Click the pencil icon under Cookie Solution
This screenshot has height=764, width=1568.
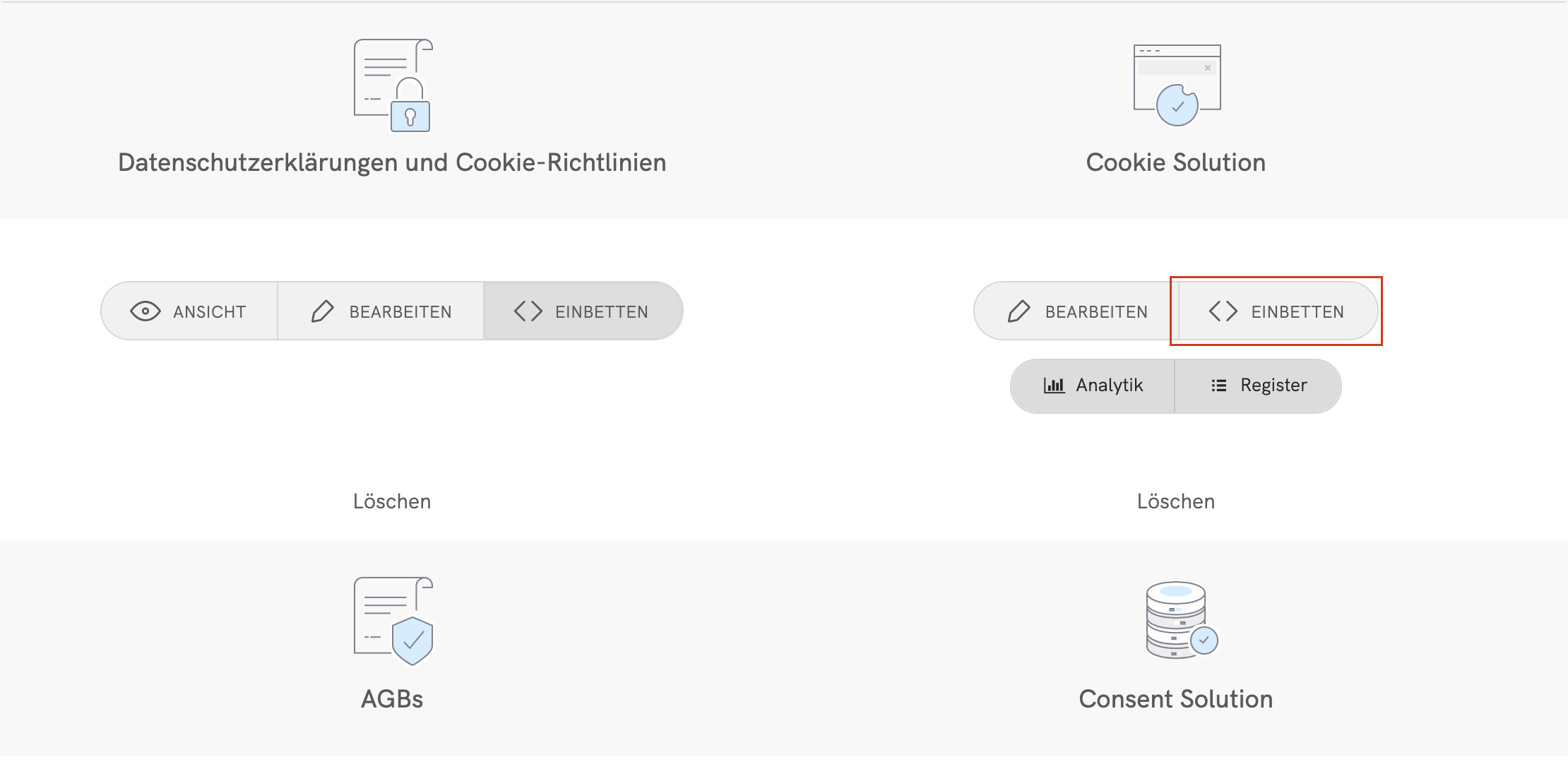(x=1018, y=311)
